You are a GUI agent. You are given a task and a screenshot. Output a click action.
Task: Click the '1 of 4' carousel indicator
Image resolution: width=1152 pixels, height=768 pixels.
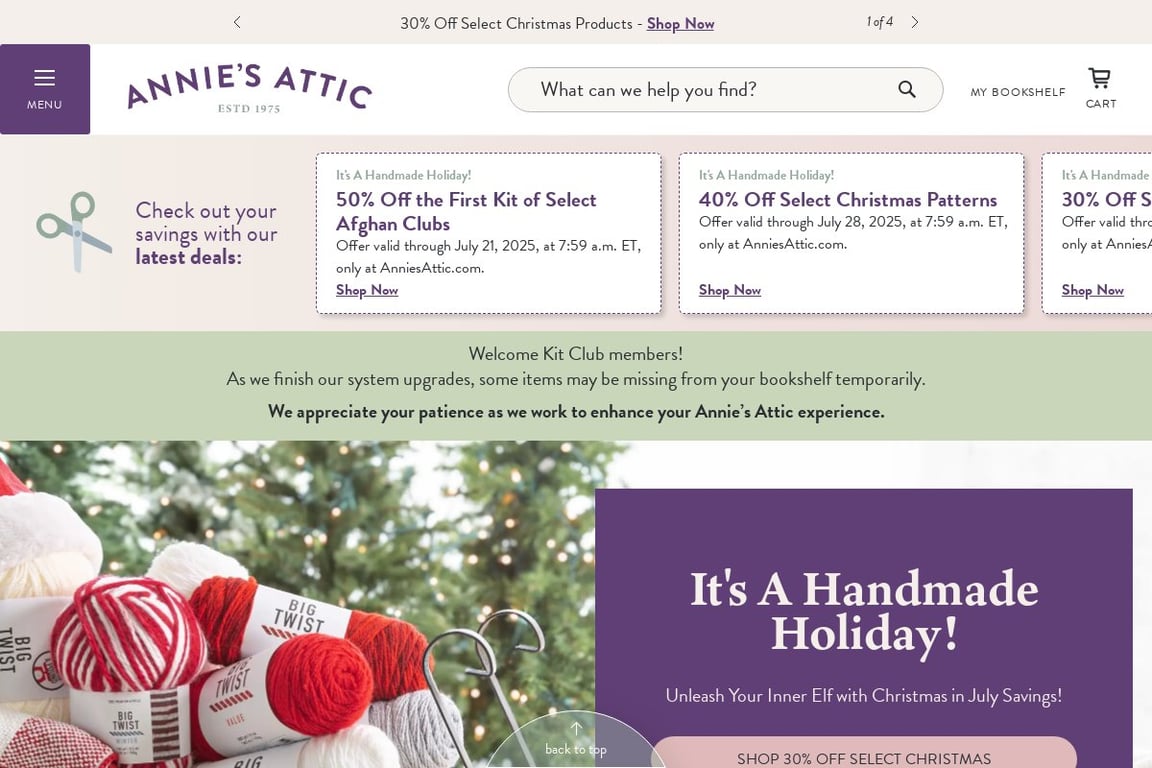pos(879,21)
